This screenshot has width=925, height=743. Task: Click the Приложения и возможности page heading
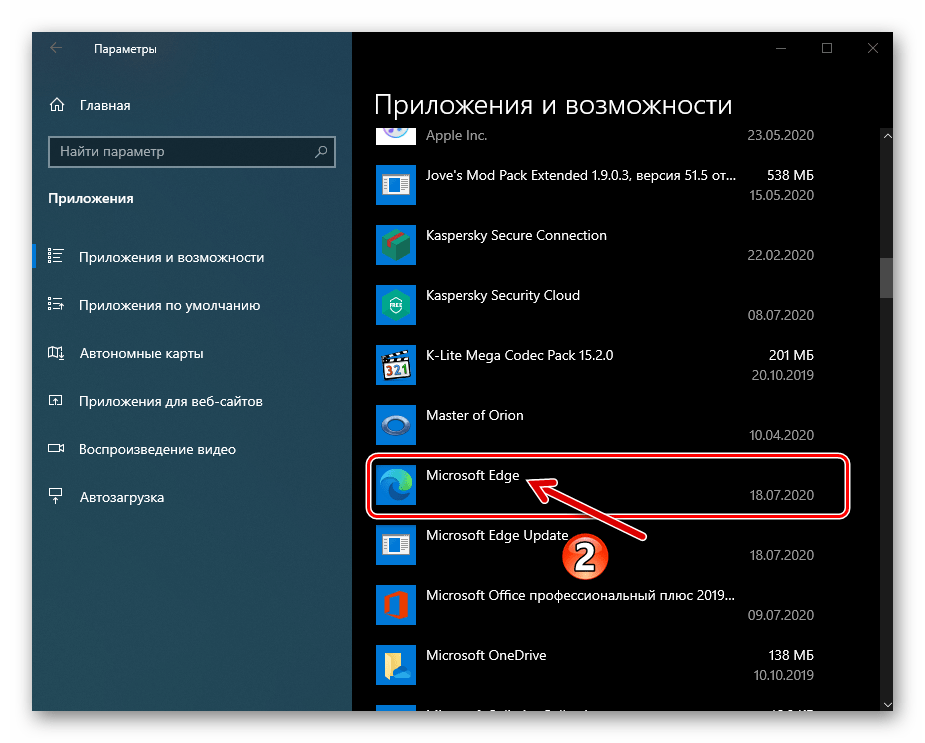click(553, 106)
